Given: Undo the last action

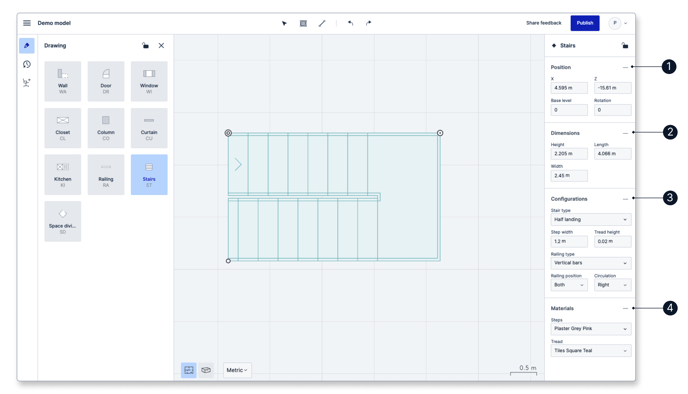Looking at the screenshot, I should tap(350, 23).
